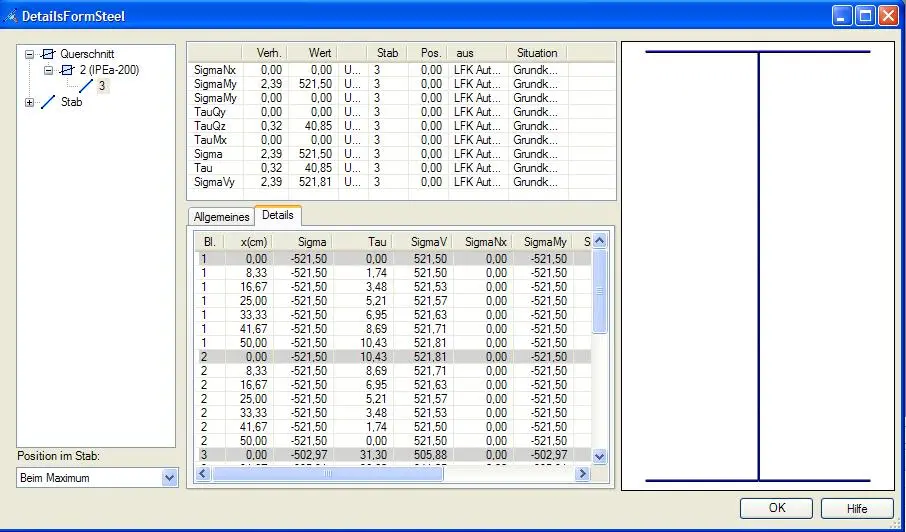Click the IPEa-200 cross-section icon
Image resolution: width=906 pixels, height=532 pixels.
click(68, 70)
